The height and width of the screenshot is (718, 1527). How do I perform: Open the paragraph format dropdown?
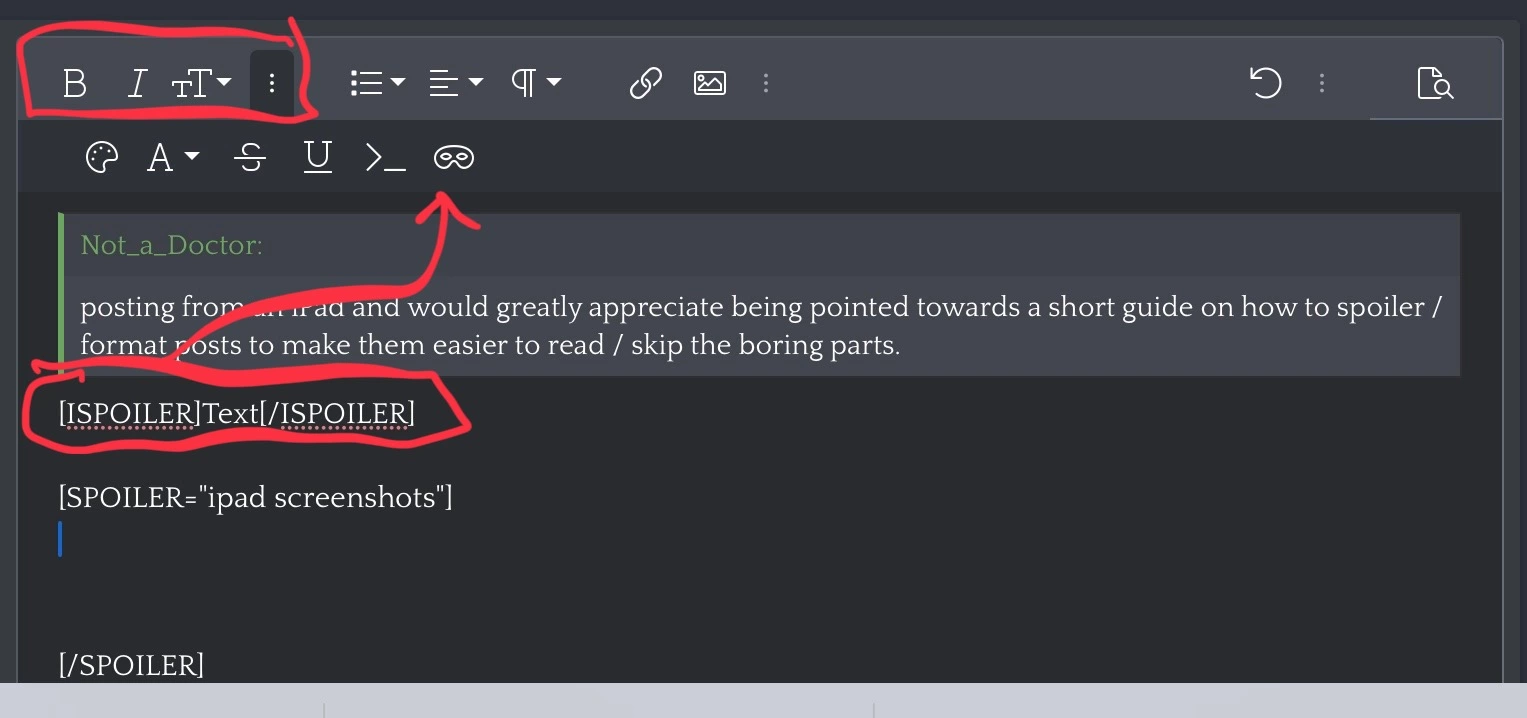(x=536, y=83)
